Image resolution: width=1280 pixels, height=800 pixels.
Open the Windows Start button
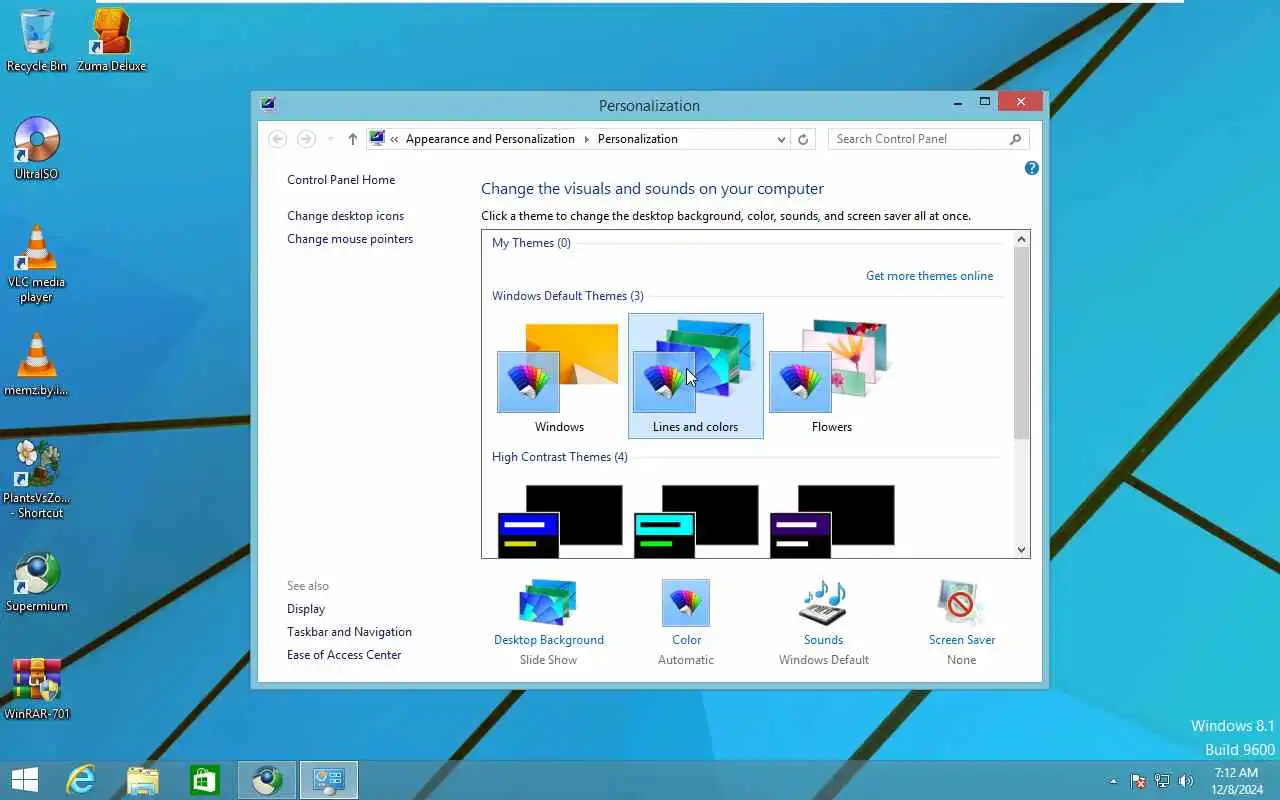click(x=25, y=780)
